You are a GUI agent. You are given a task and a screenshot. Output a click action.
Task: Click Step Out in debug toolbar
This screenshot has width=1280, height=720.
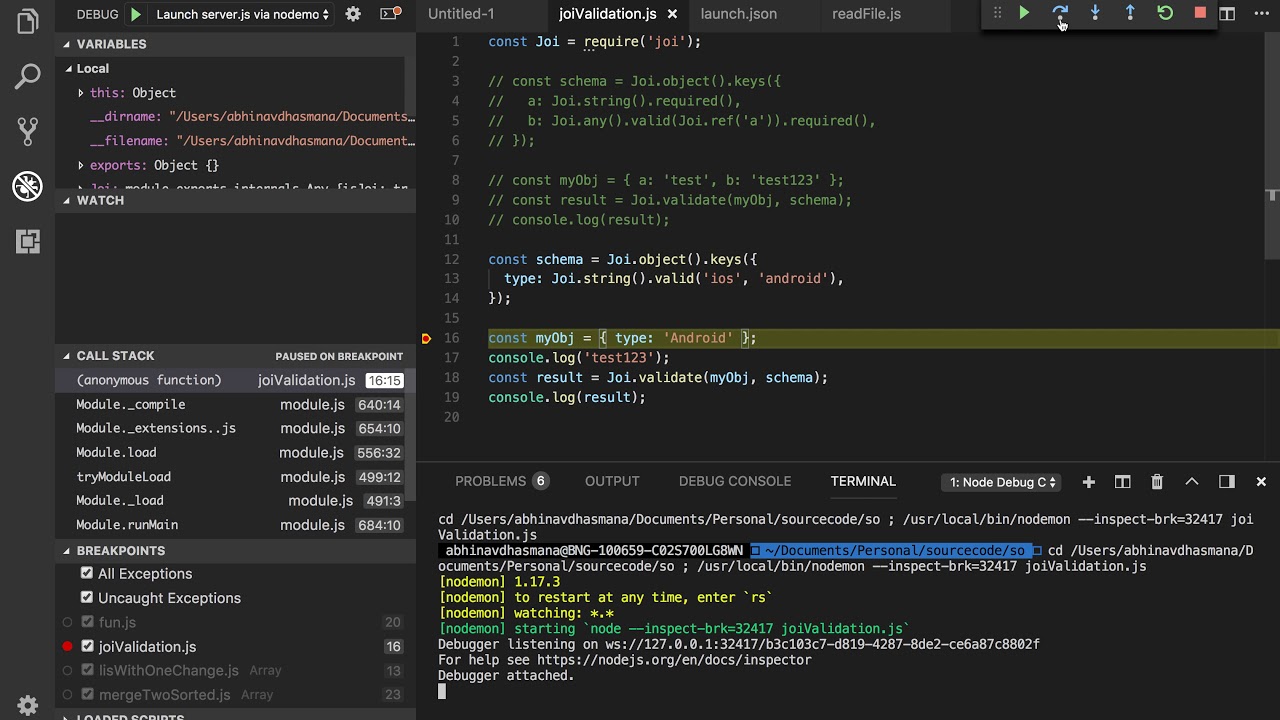point(1130,13)
